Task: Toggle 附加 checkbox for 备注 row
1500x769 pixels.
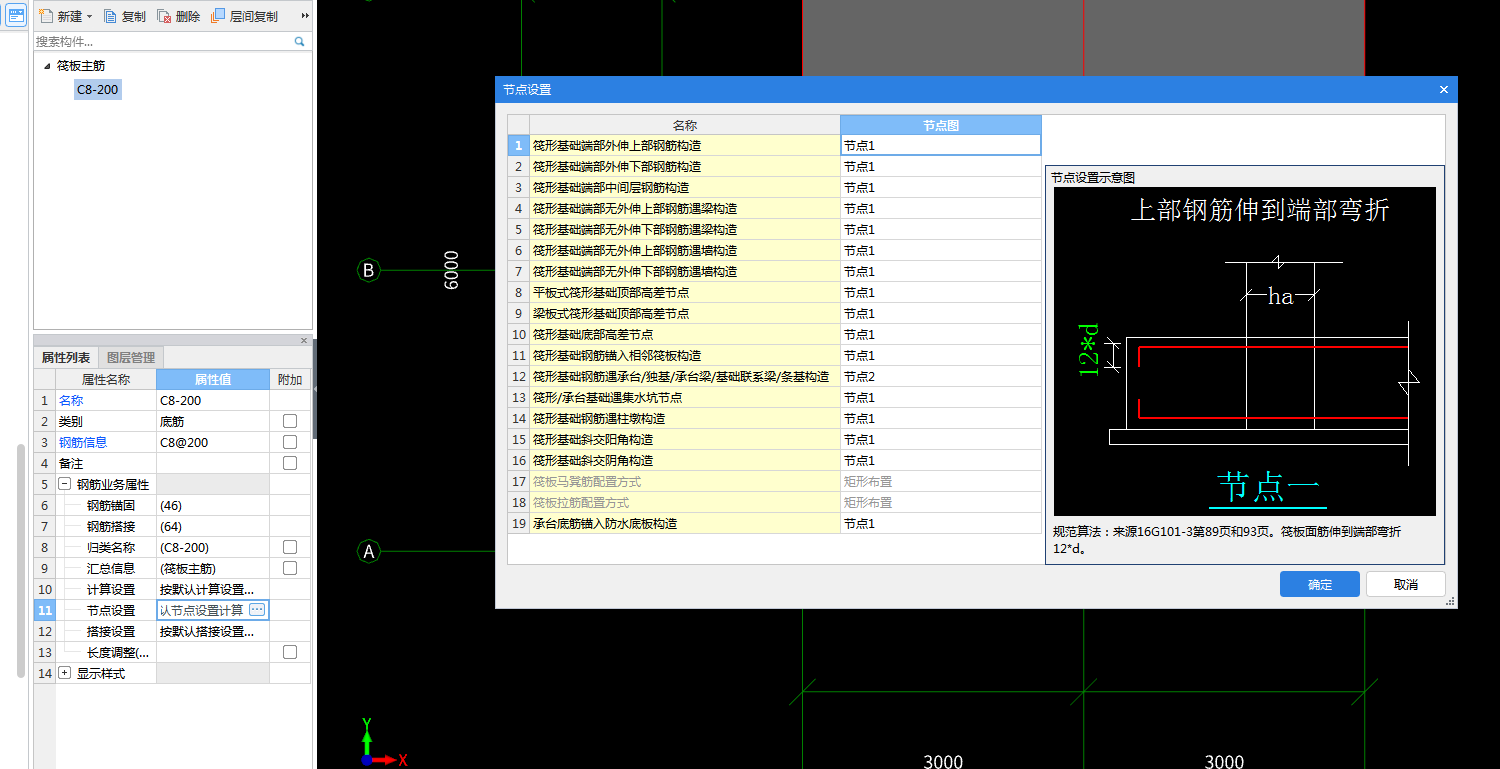Action: [x=290, y=463]
